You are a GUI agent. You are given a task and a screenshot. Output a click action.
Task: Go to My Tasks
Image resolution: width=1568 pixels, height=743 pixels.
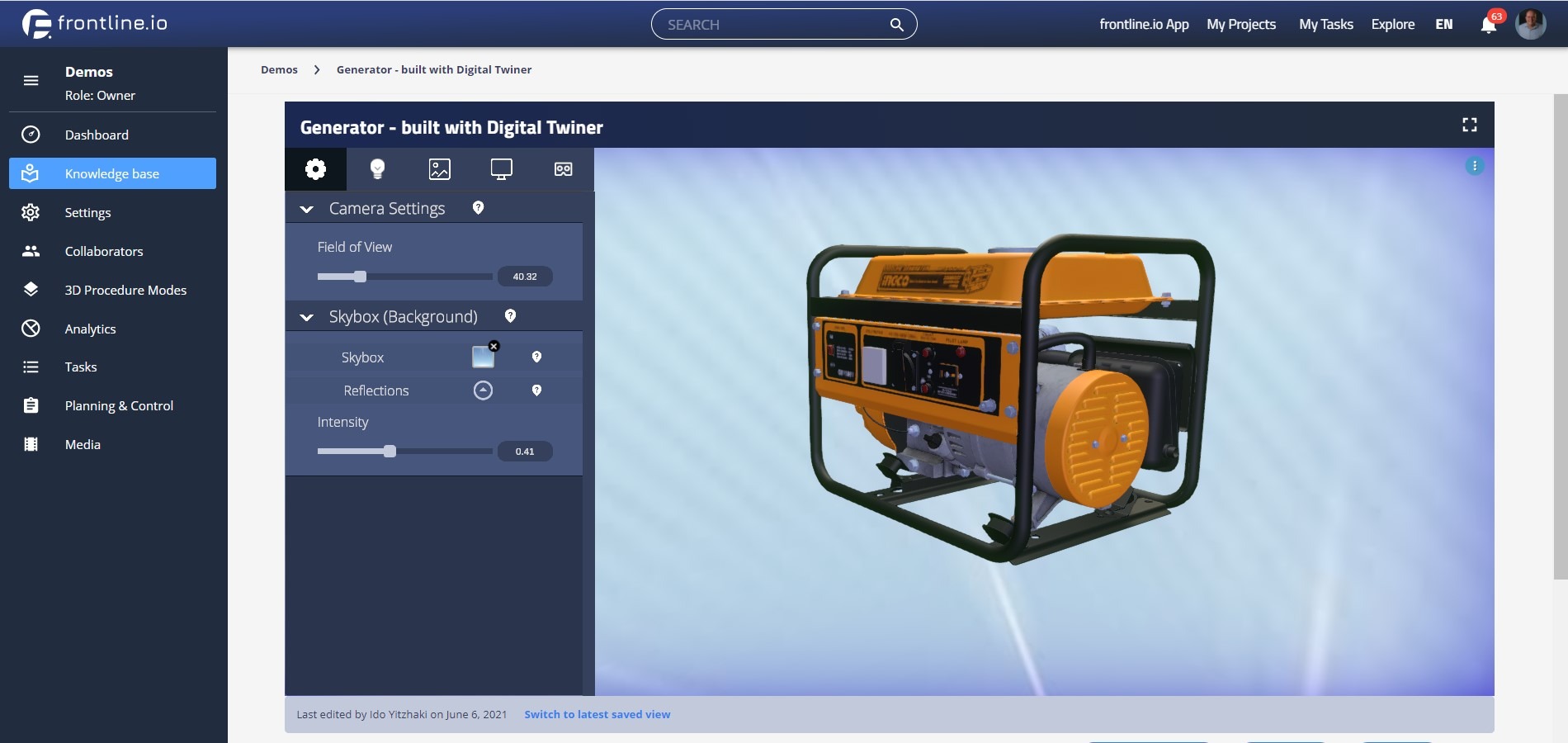1326,24
